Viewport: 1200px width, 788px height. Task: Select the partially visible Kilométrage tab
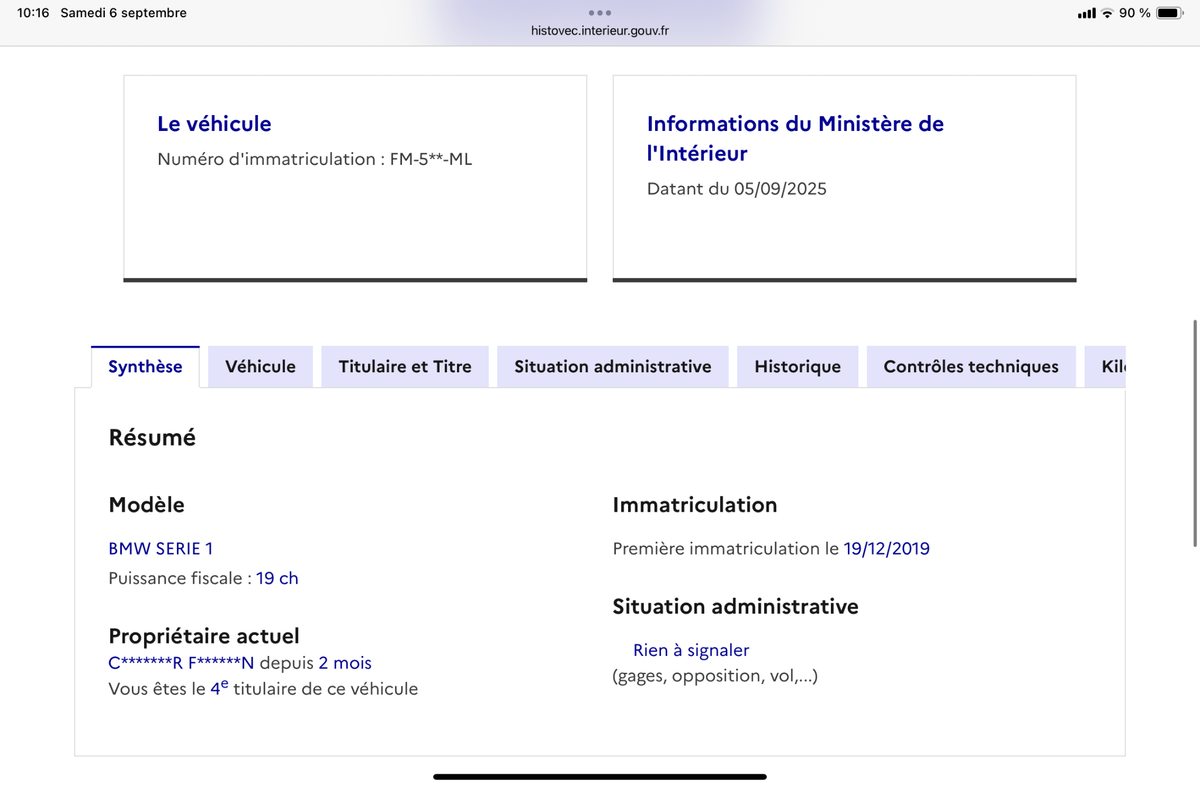[x=1106, y=366]
